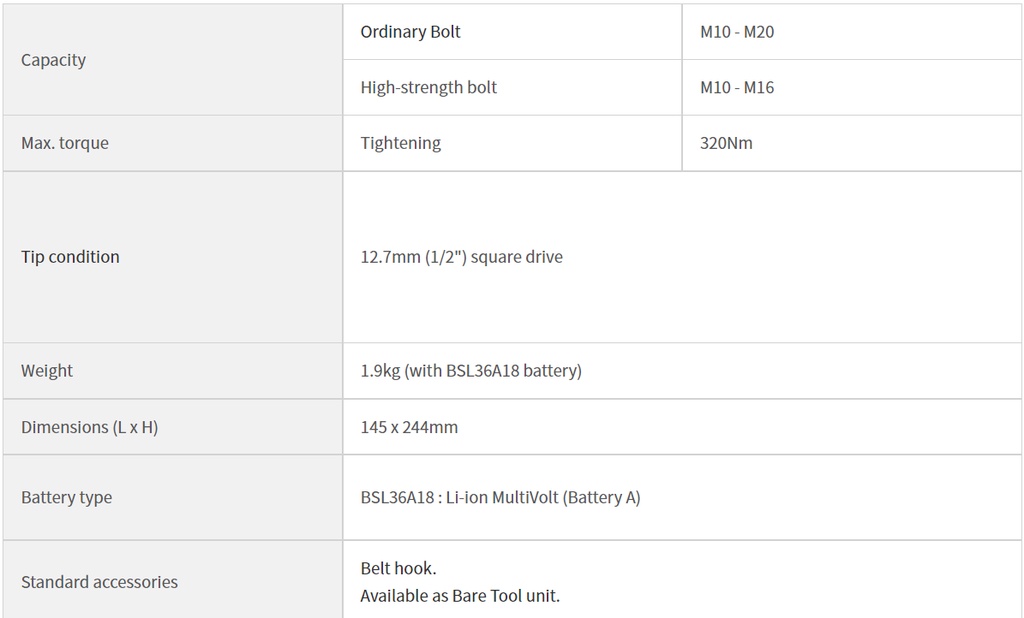
Task: Select the High-strength bolt cell
Action: click(x=512, y=88)
